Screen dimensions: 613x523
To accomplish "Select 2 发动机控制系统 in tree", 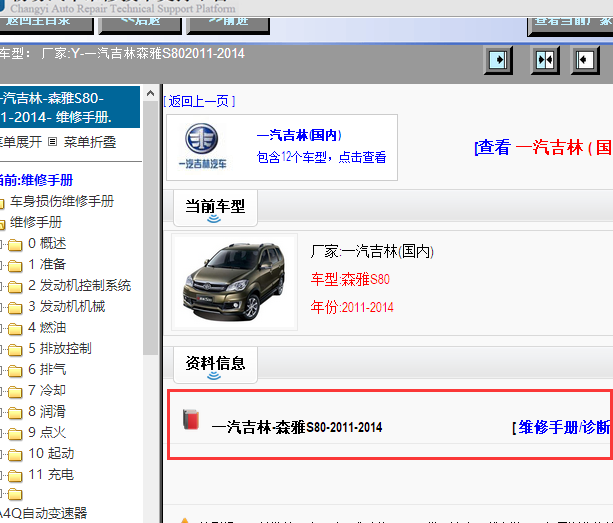I will (x=79, y=285).
